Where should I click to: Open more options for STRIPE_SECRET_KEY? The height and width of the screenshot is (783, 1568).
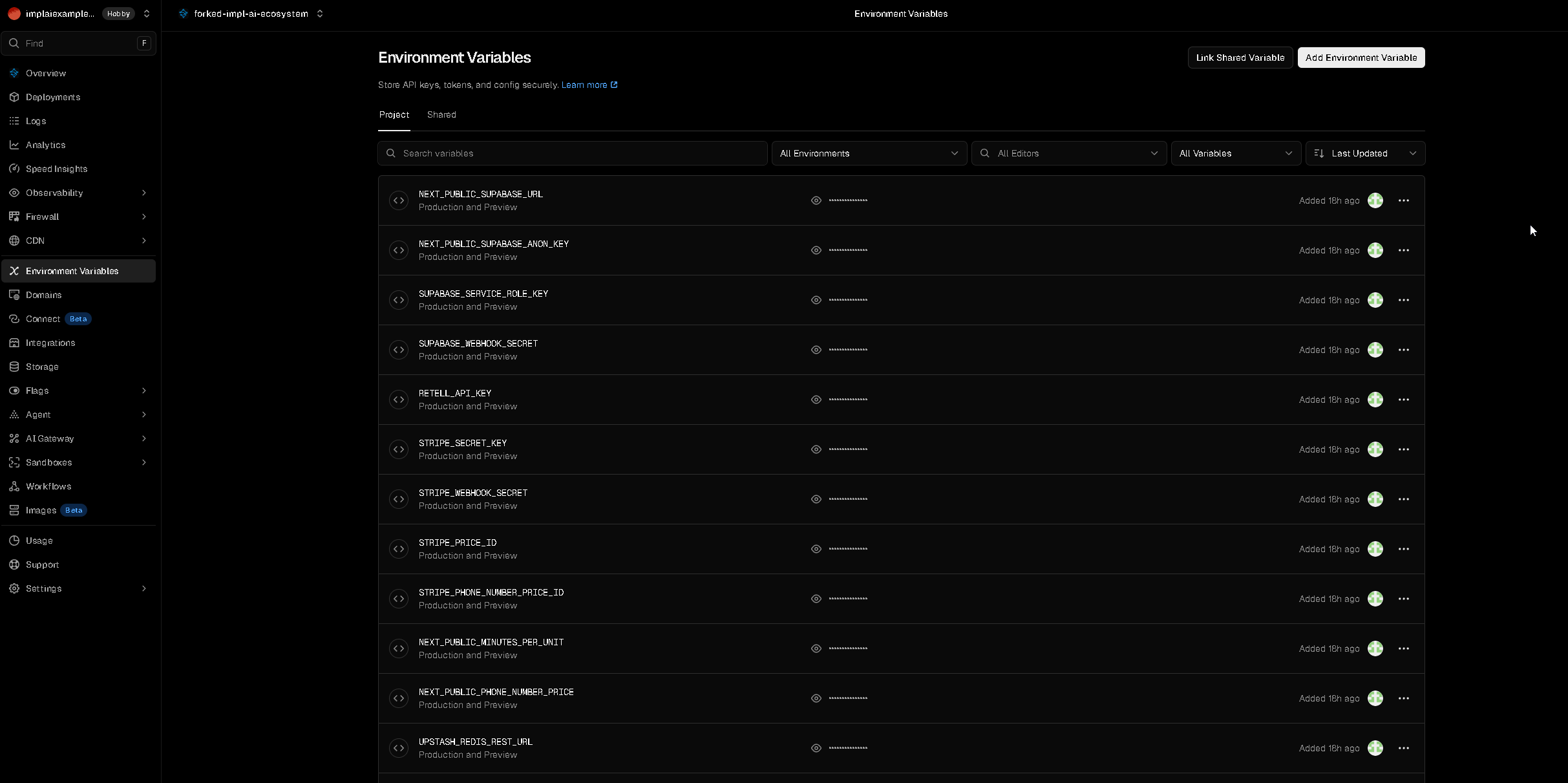[1404, 449]
